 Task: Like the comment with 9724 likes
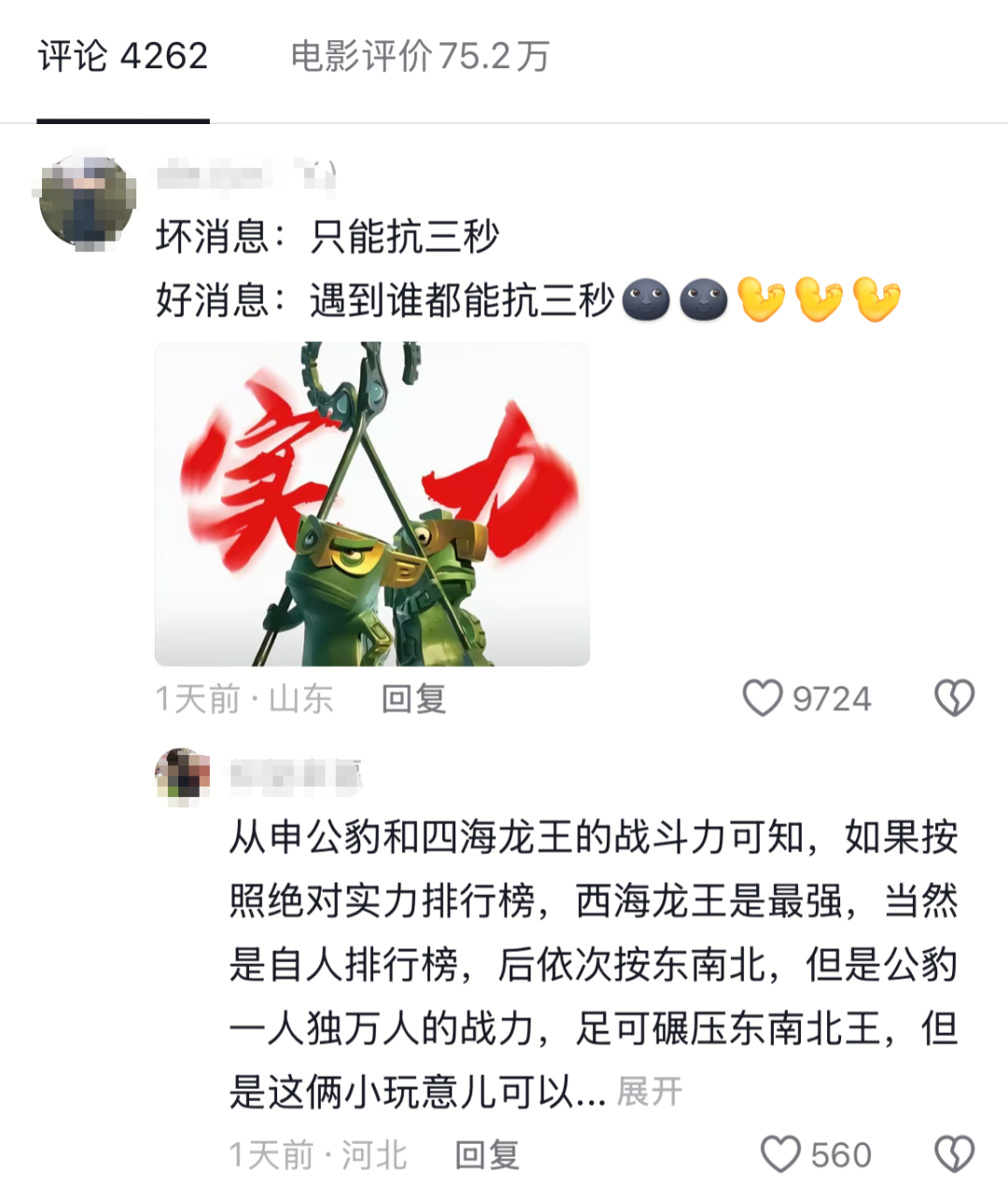pyautogui.click(x=762, y=698)
